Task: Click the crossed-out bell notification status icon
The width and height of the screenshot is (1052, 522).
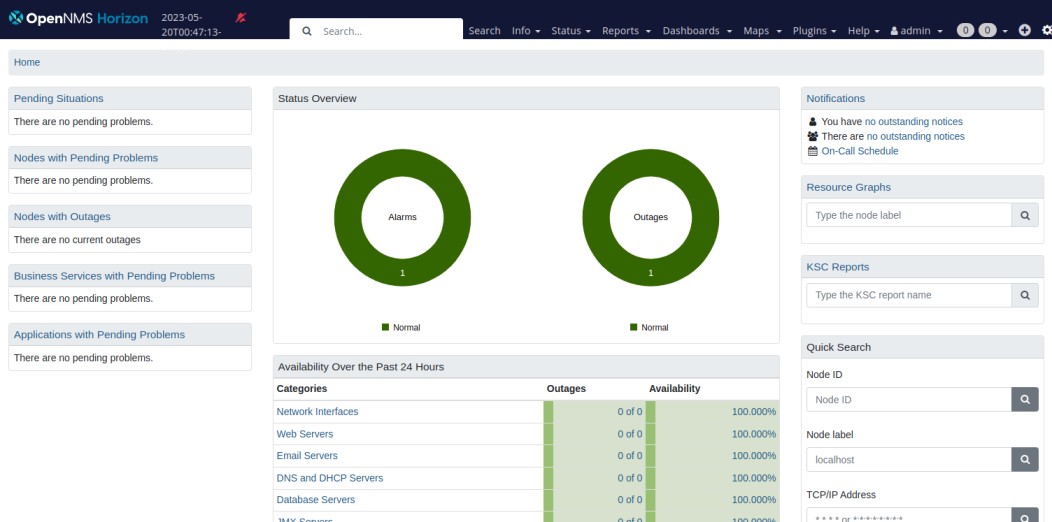Action: [x=241, y=18]
